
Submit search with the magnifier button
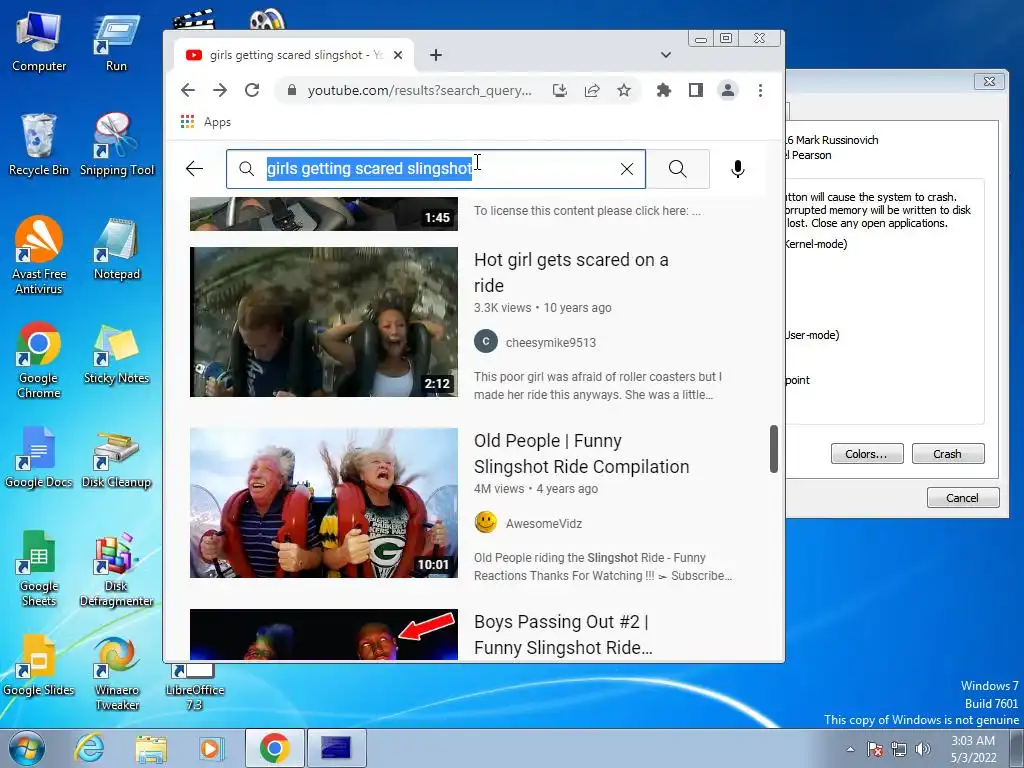(x=678, y=169)
